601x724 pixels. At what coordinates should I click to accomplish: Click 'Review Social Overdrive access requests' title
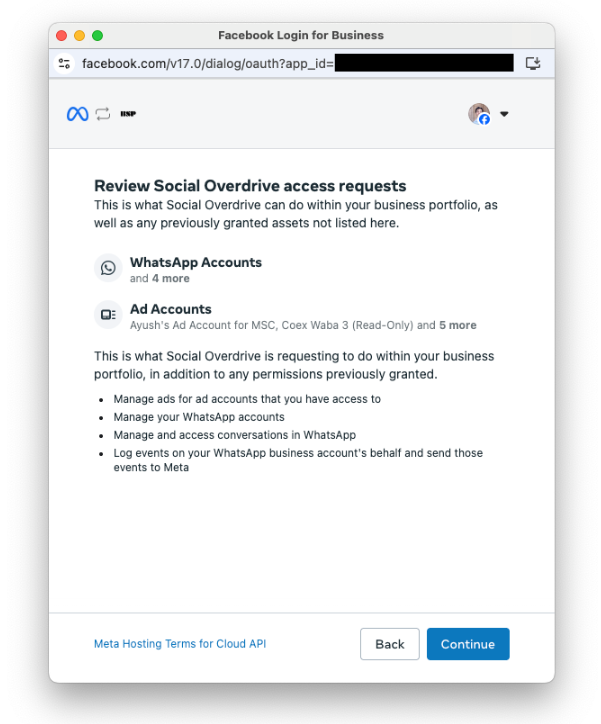coord(250,186)
